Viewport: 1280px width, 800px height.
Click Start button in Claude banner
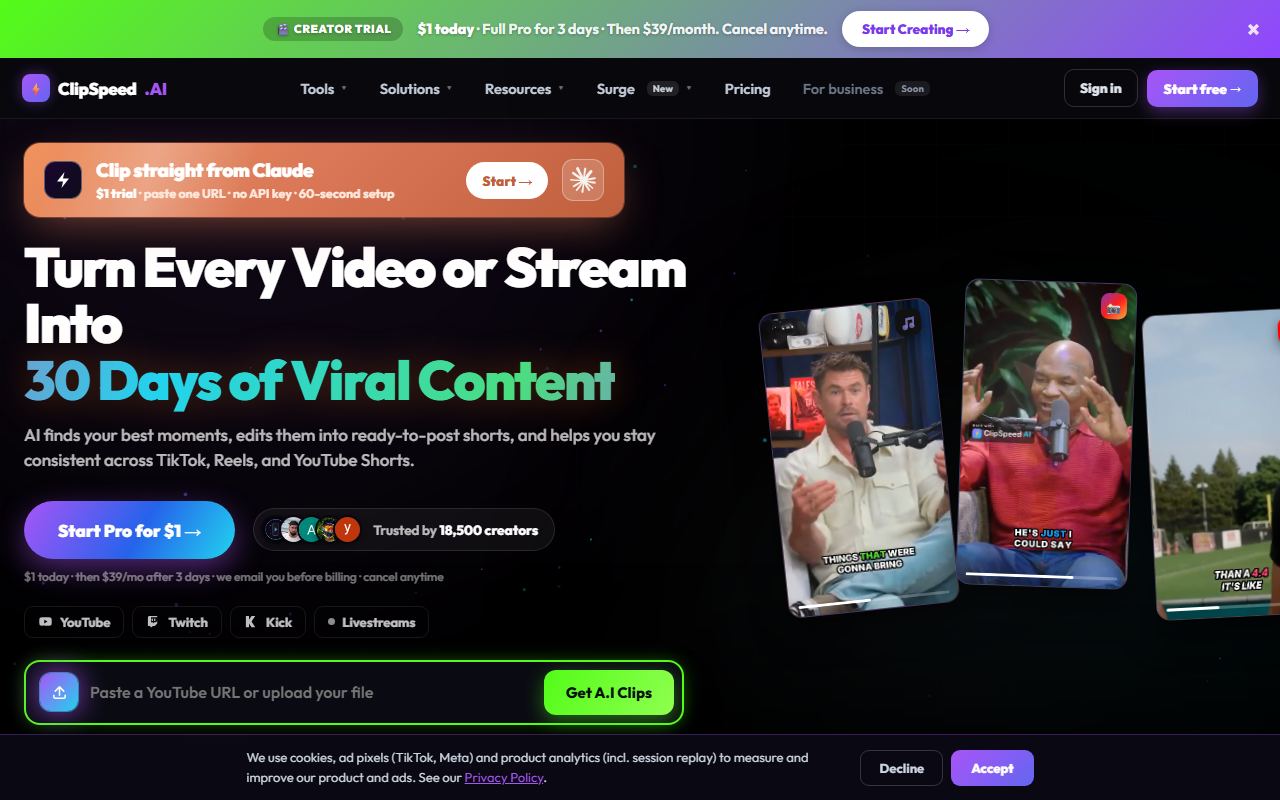pos(507,180)
